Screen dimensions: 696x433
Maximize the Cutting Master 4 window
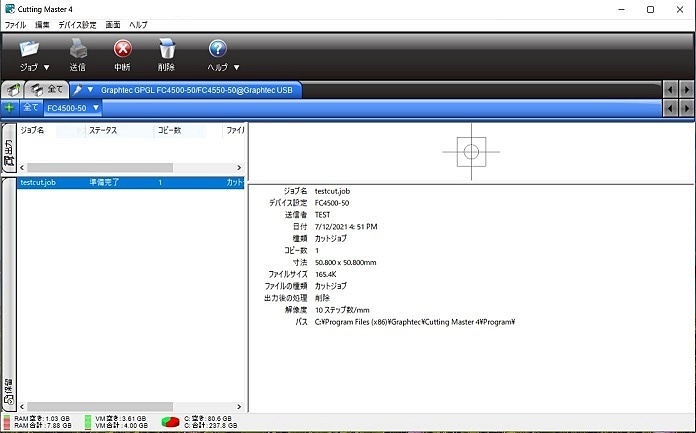click(x=650, y=9)
